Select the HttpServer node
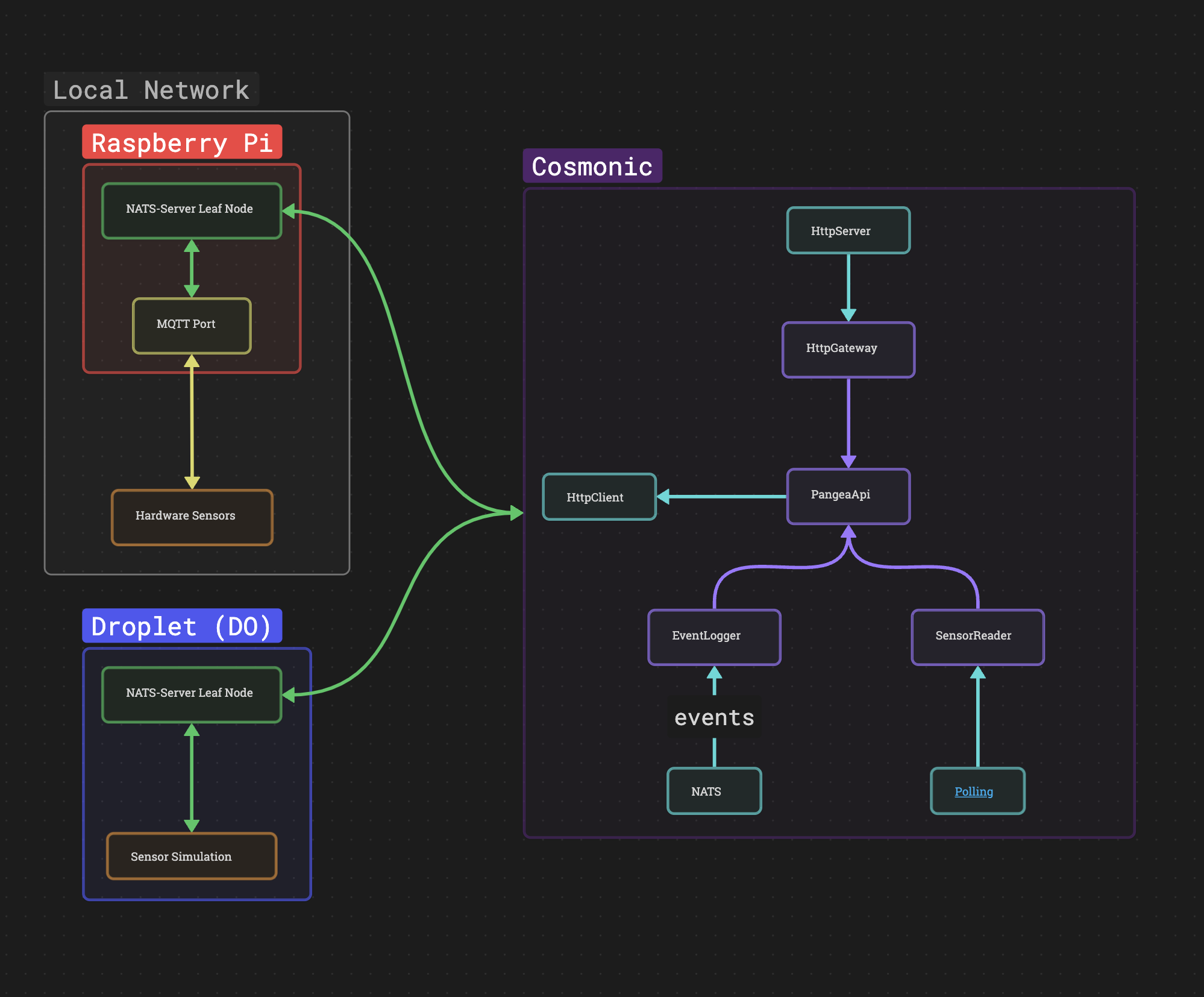The image size is (1204, 997). tap(848, 231)
